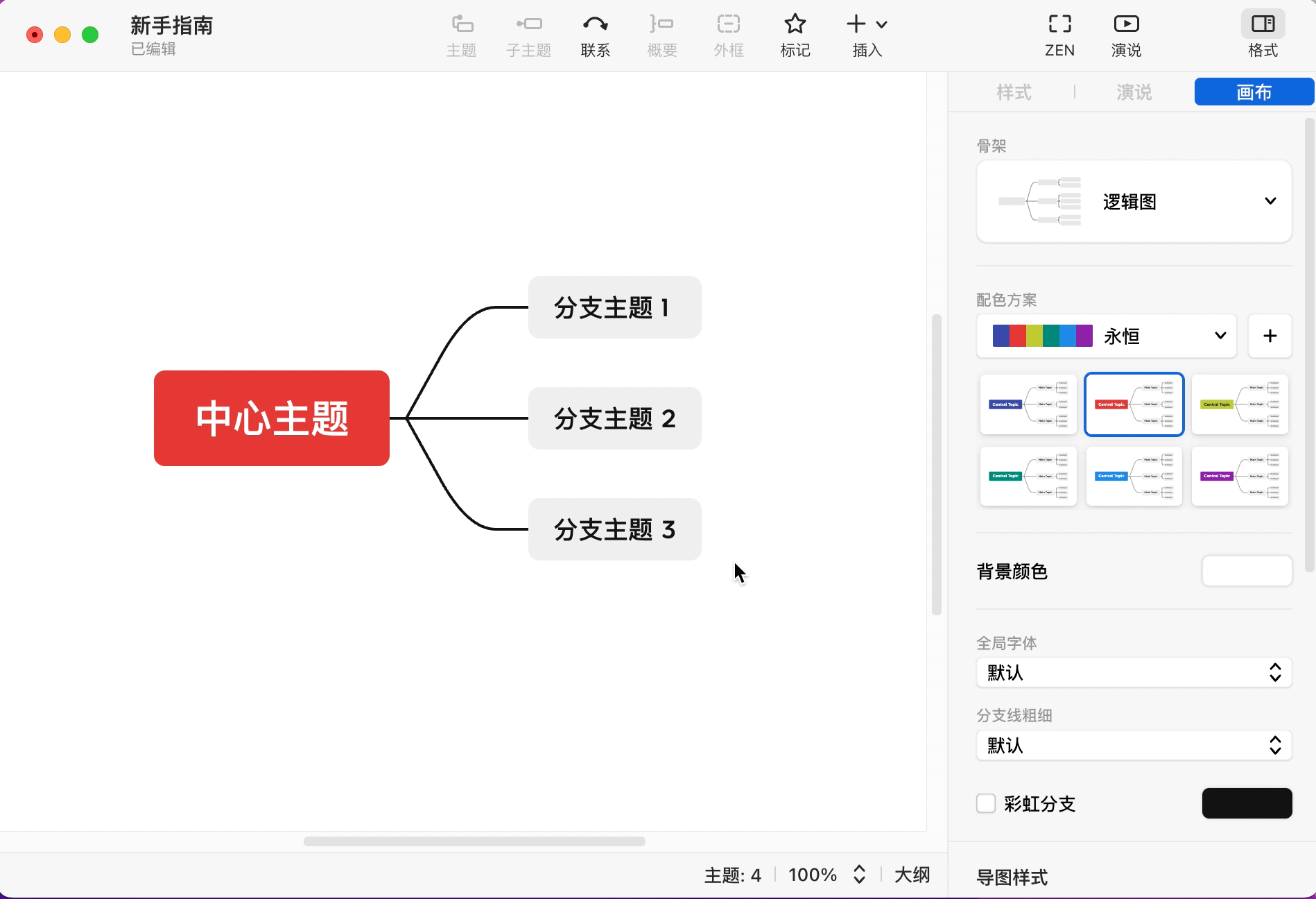
Task: Enter ZEN mode
Action: pyautogui.click(x=1059, y=35)
